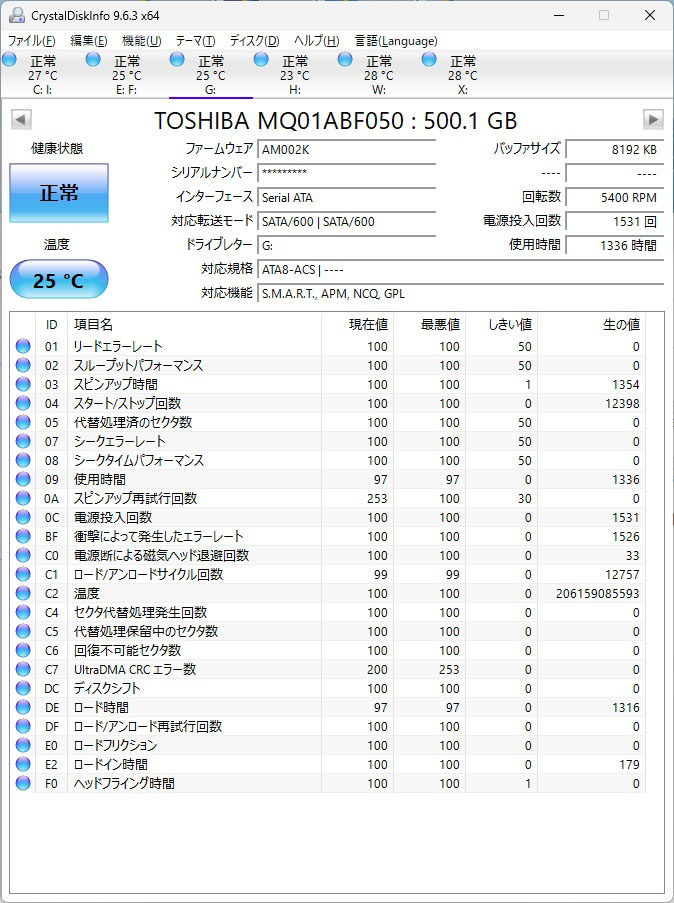Select the ヘッドフライング時間 attribute name

point(124,783)
